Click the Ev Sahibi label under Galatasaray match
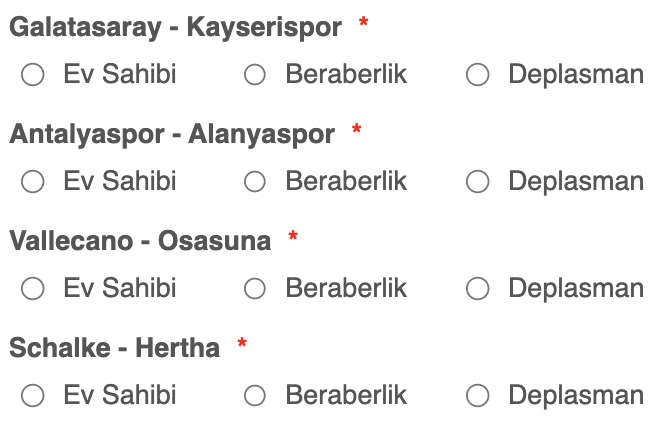Viewport: 664px width, 430px height. (x=120, y=74)
